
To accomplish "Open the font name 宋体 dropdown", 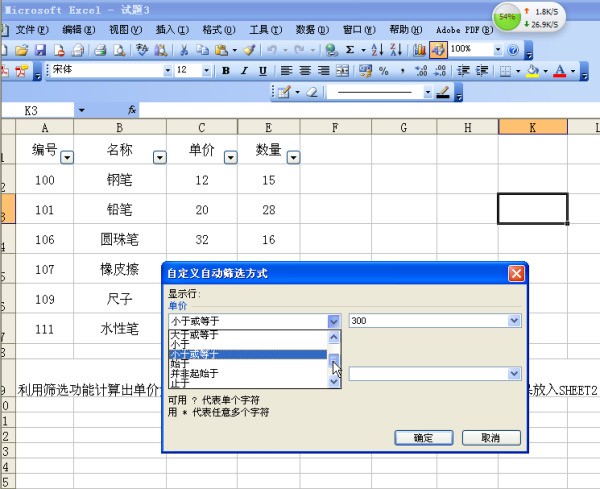I will point(168,71).
